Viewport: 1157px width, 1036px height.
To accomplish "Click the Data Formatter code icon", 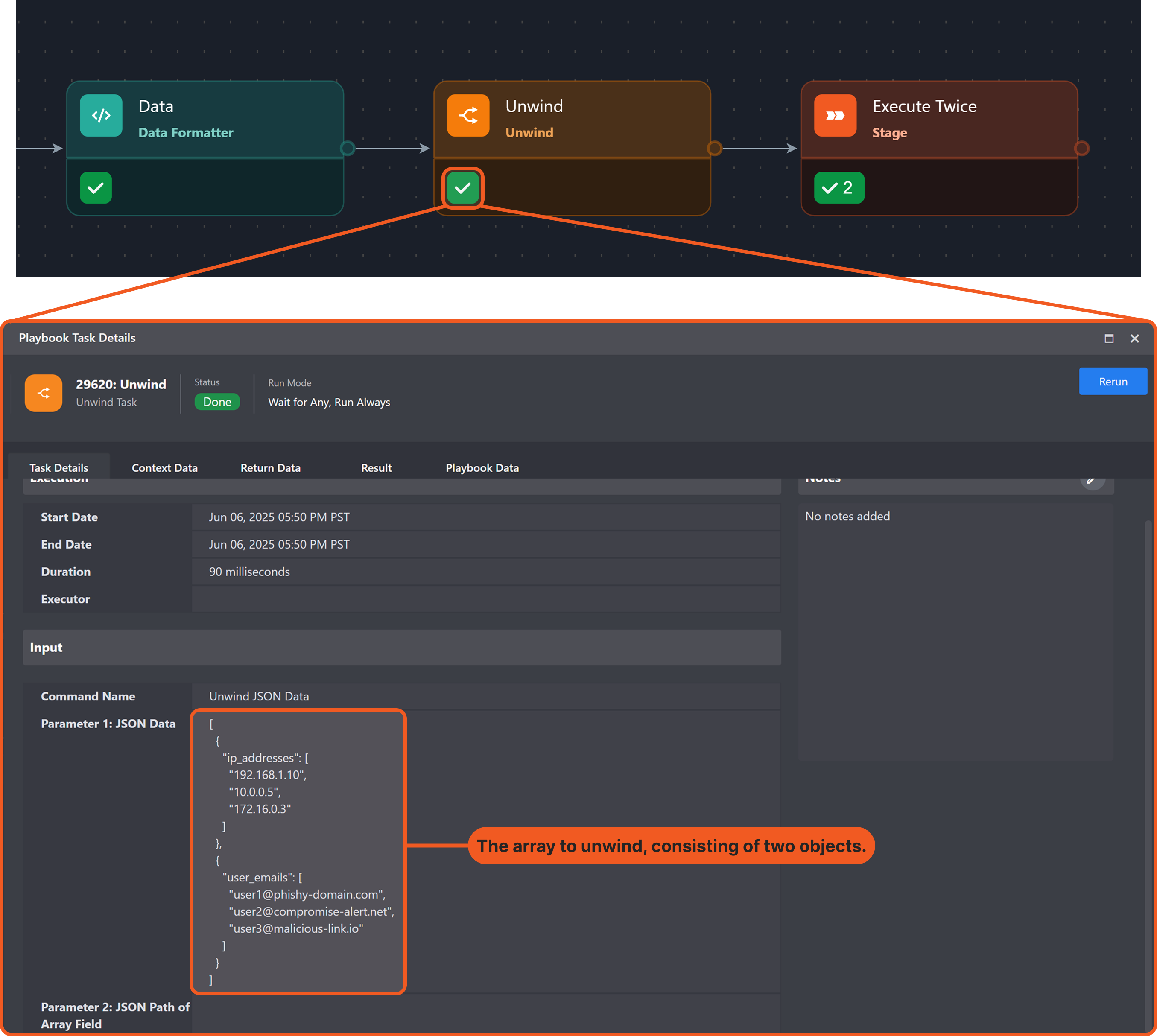I will (x=101, y=116).
